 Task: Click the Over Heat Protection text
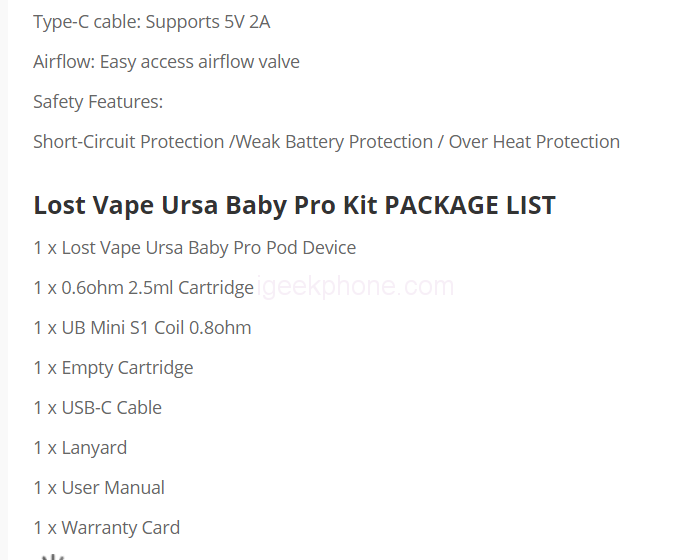click(x=534, y=141)
